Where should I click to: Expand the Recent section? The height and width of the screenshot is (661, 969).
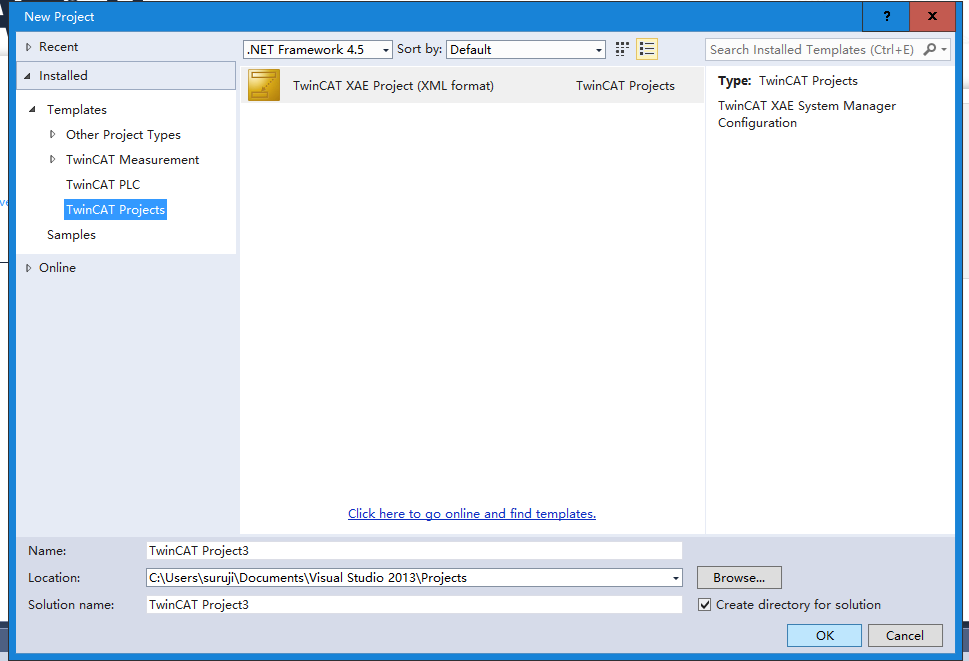28,47
